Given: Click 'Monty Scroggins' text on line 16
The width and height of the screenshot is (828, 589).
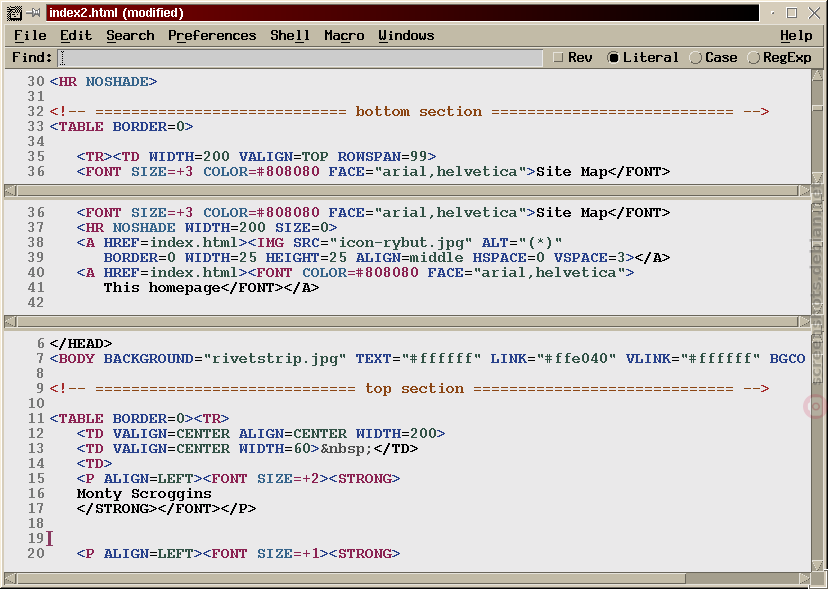Looking at the screenshot, I should click(144, 494).
